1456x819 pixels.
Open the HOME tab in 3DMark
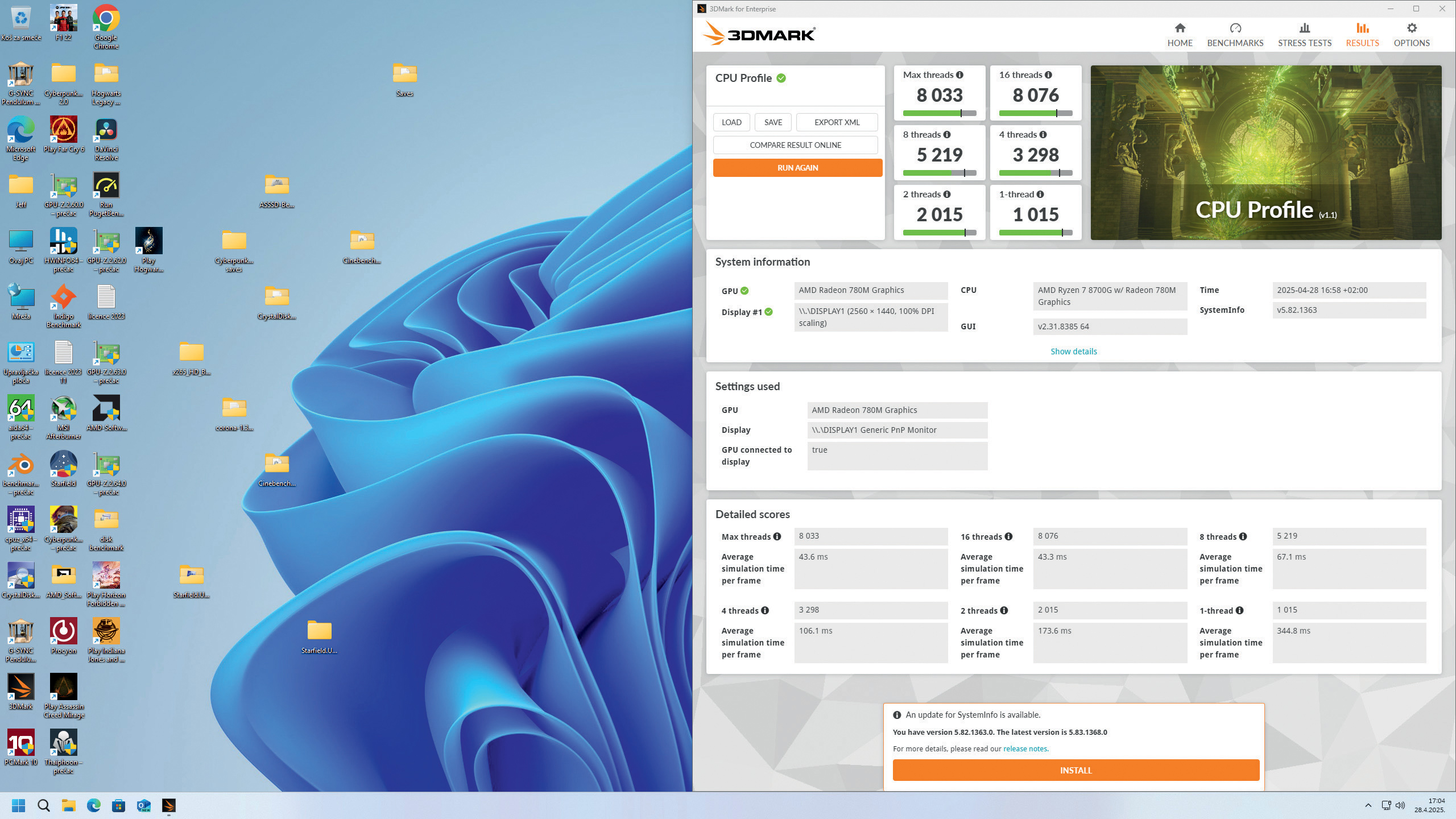click(x=1180, y=35)
